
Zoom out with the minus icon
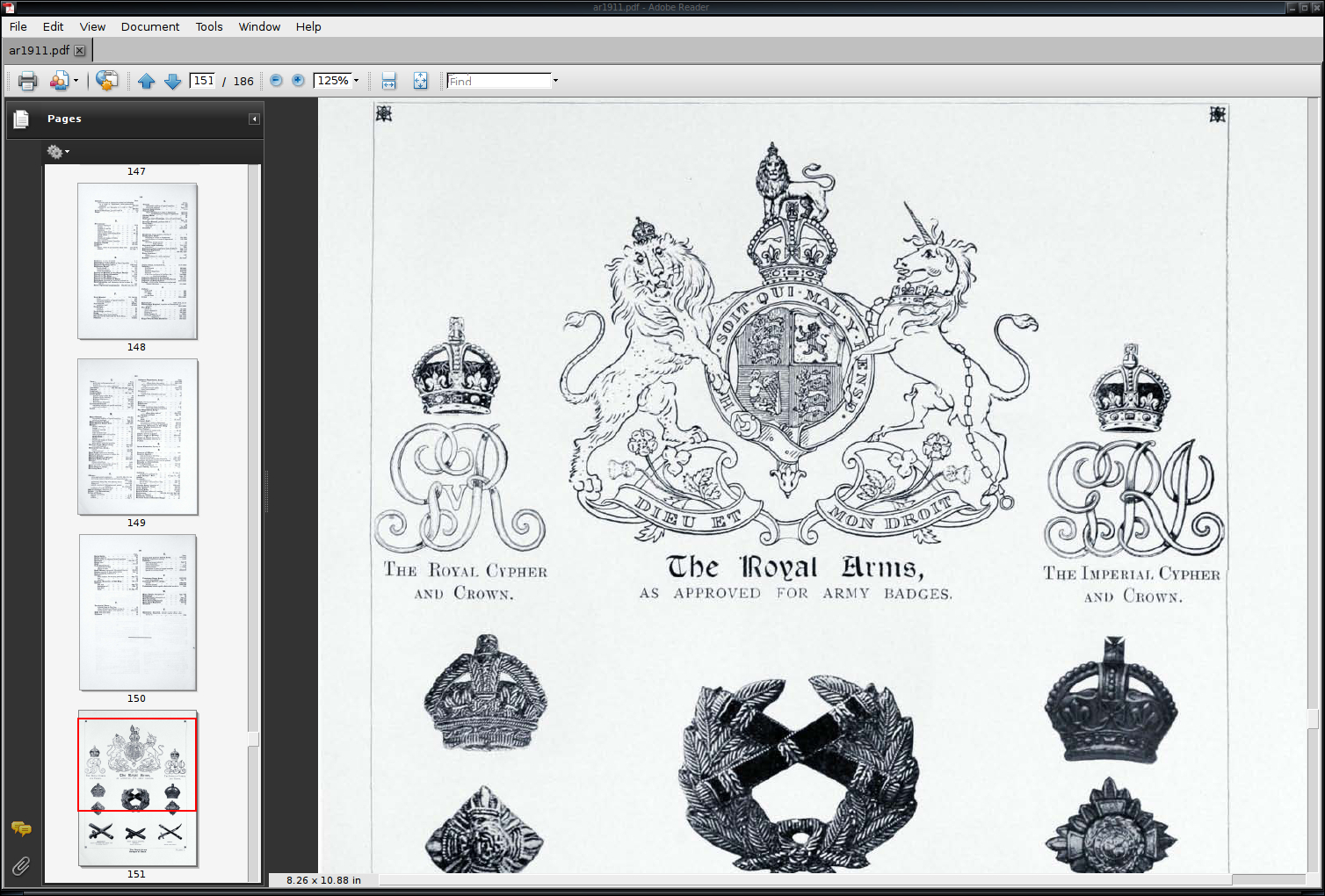pyautogui.click(x=276, y=80)
